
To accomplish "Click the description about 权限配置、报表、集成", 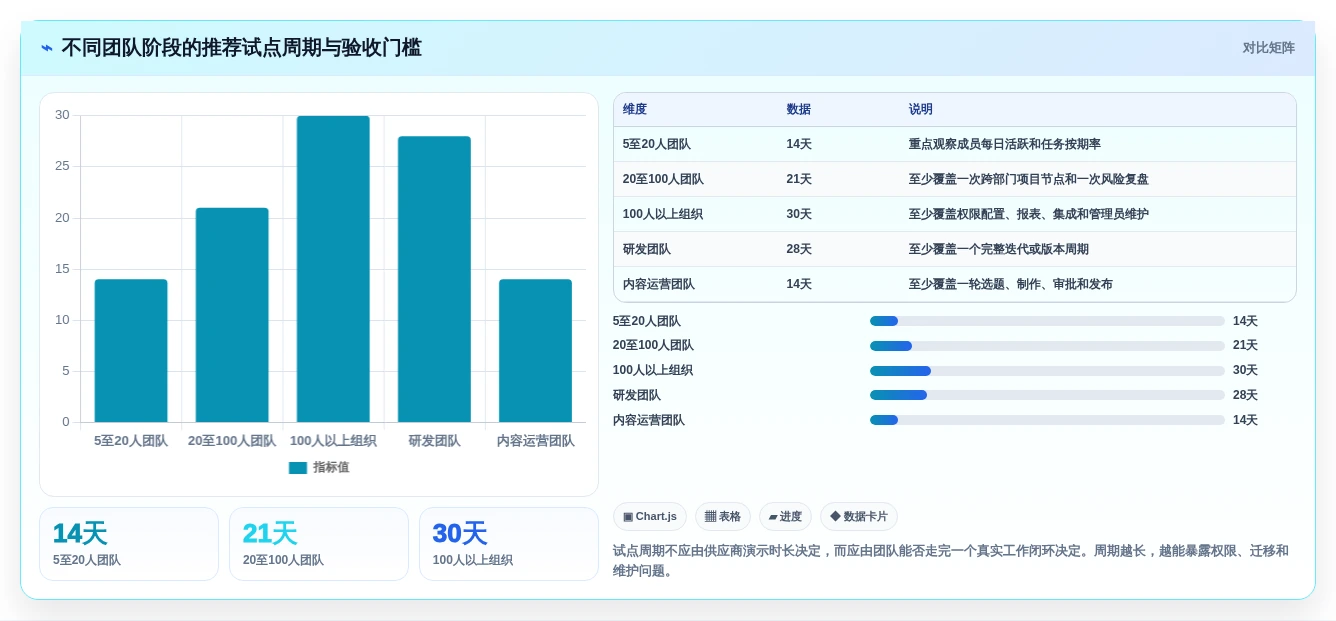I will click(1029, 214).
